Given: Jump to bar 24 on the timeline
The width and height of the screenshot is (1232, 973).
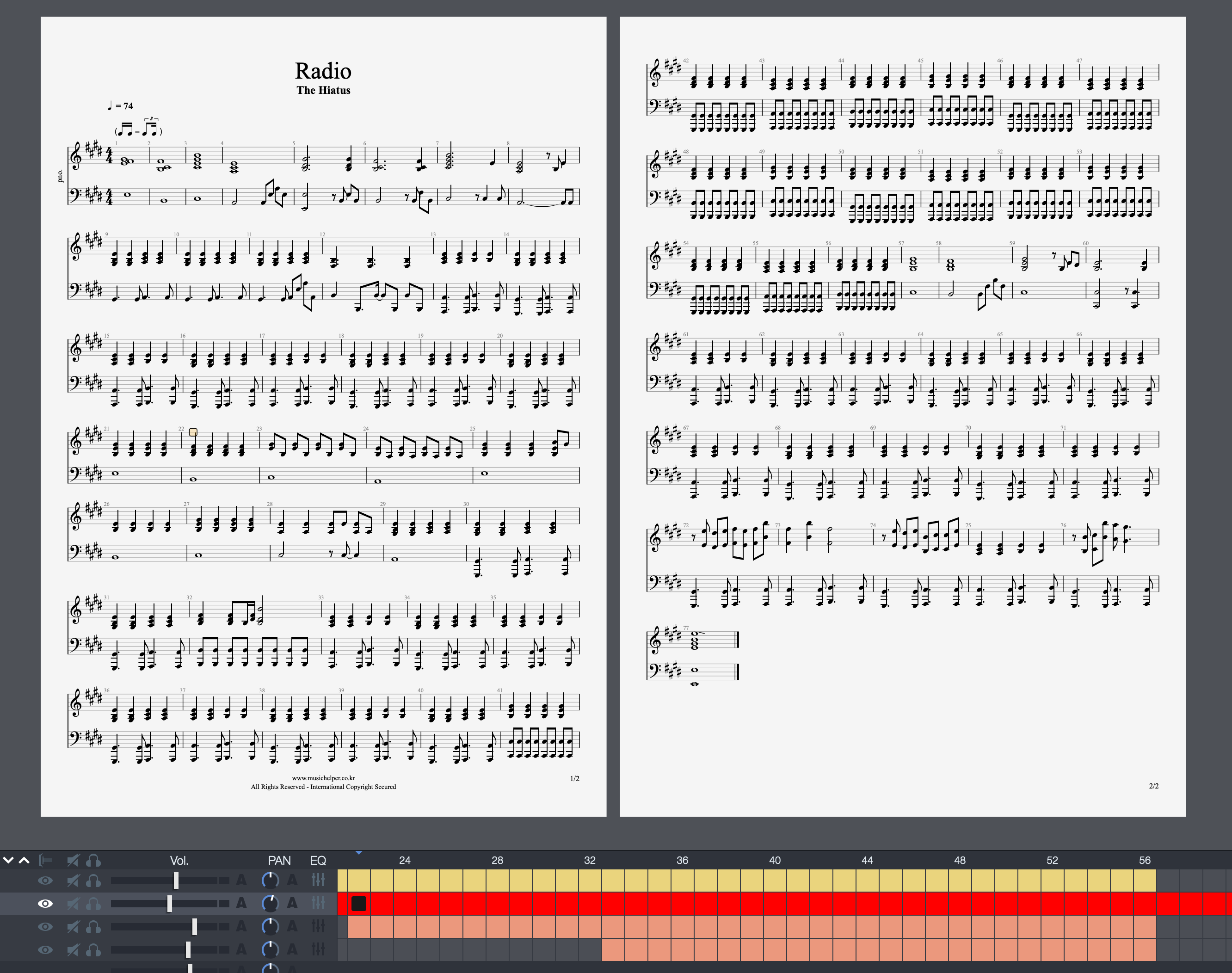Looking at the screenshot, I should [x=405, y=860].
